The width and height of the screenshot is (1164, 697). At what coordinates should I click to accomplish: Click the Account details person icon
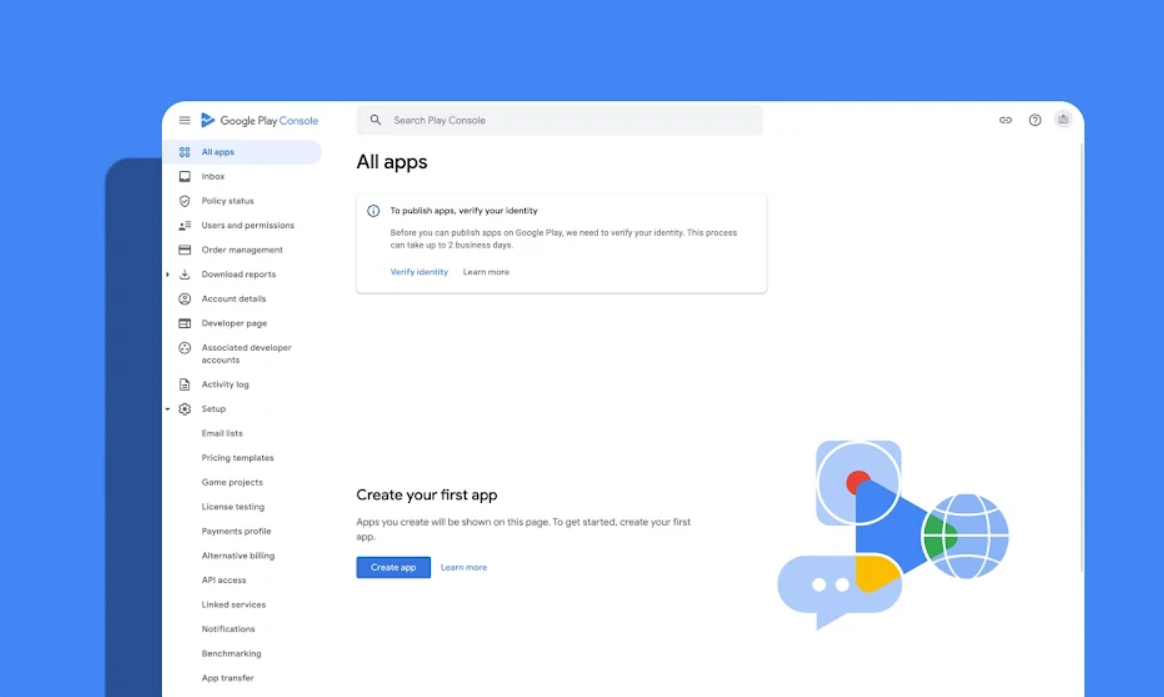tap(184, 299)
